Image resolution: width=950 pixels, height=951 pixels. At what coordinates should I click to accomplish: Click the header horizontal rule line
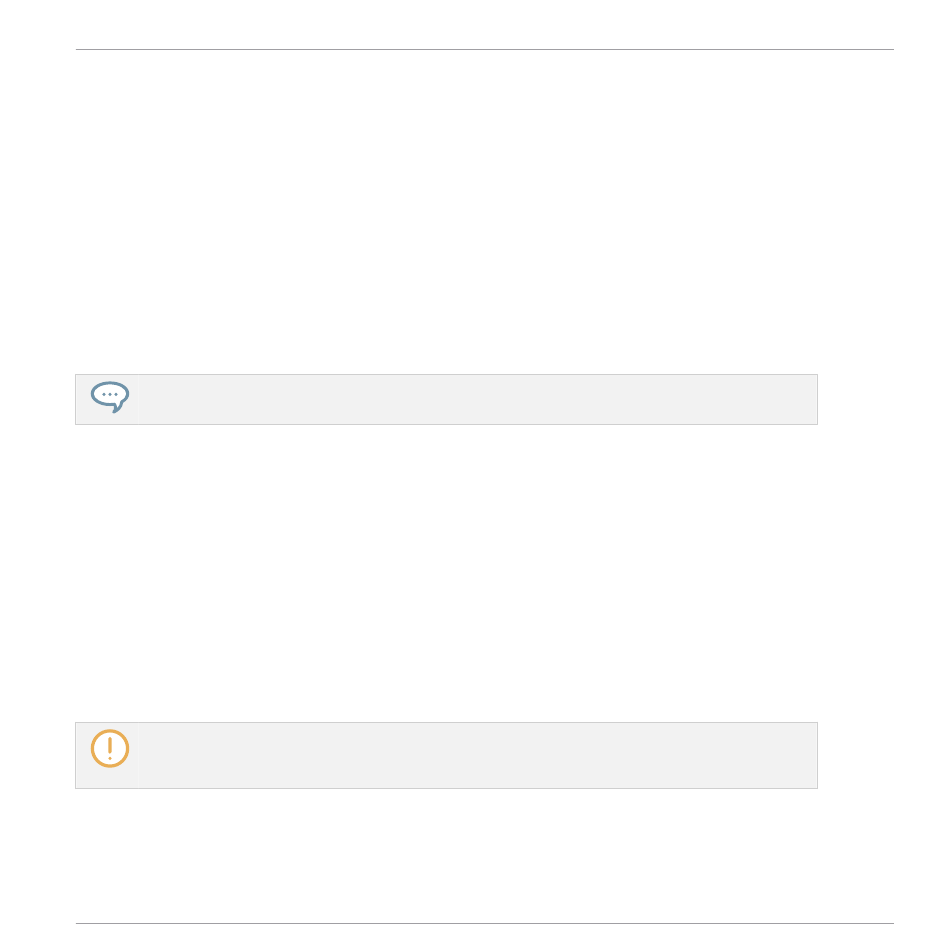[485, 50]
